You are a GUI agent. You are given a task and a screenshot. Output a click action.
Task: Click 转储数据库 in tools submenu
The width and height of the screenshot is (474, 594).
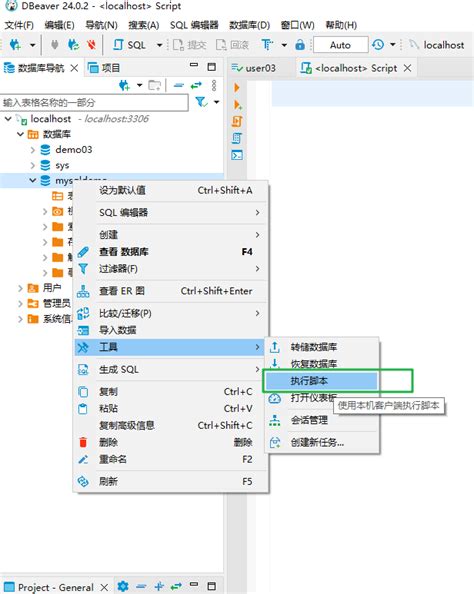click(322, 347)
